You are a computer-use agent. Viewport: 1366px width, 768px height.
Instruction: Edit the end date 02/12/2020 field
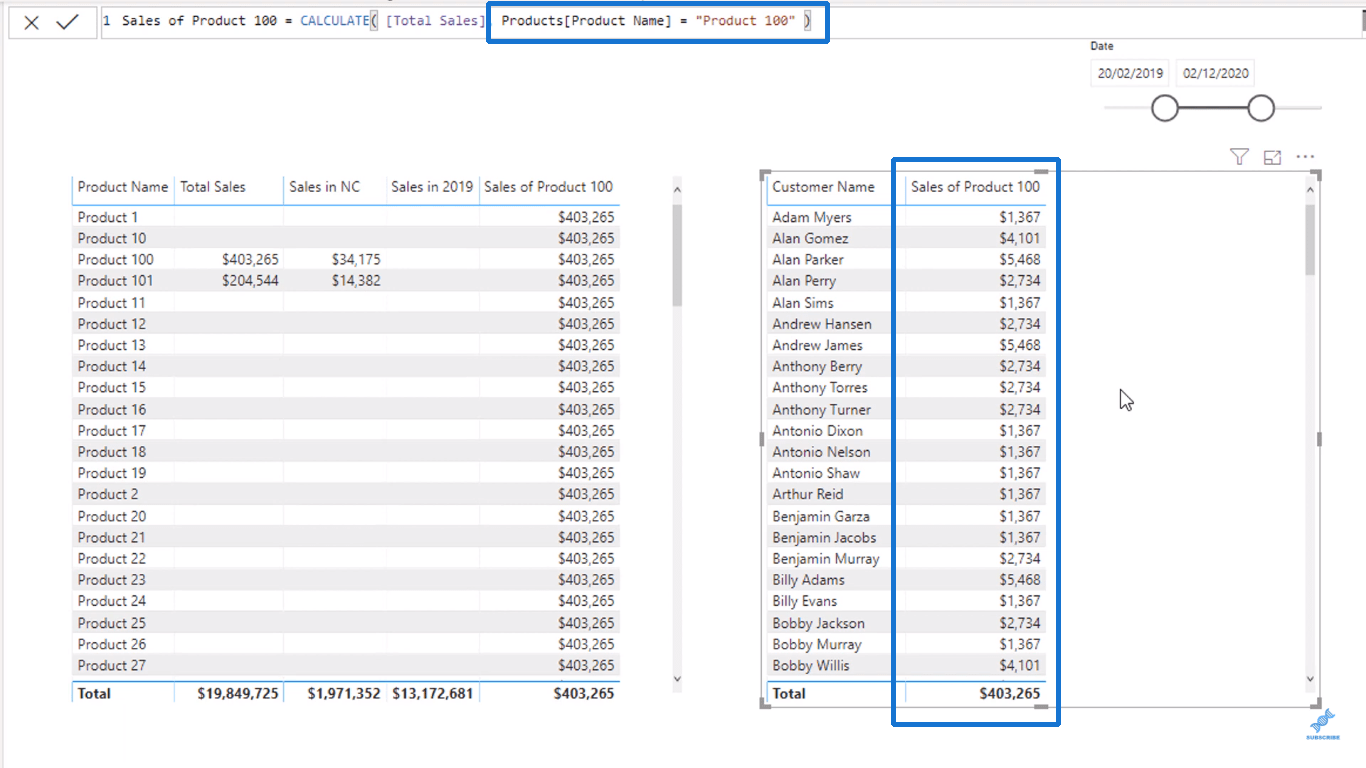coord(1215,73)
